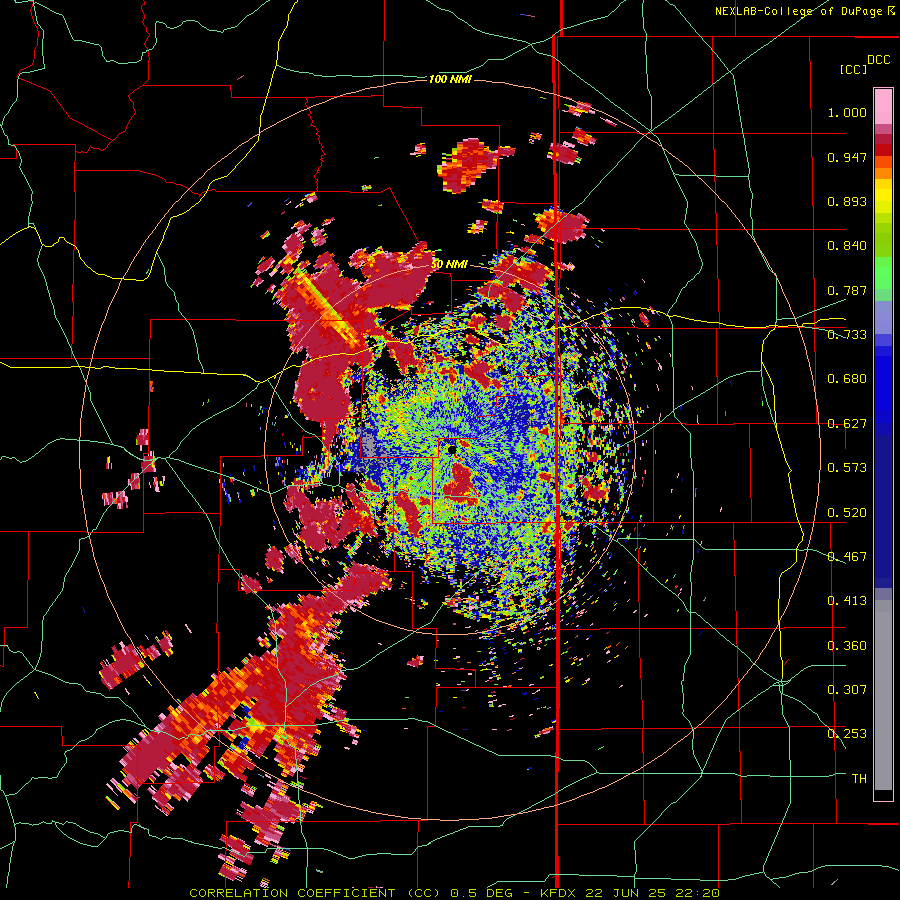Image resolution: width=900 pixels, height=900 pixels.
Task: Select the 0.680 scale value
Action: [847, 379]
